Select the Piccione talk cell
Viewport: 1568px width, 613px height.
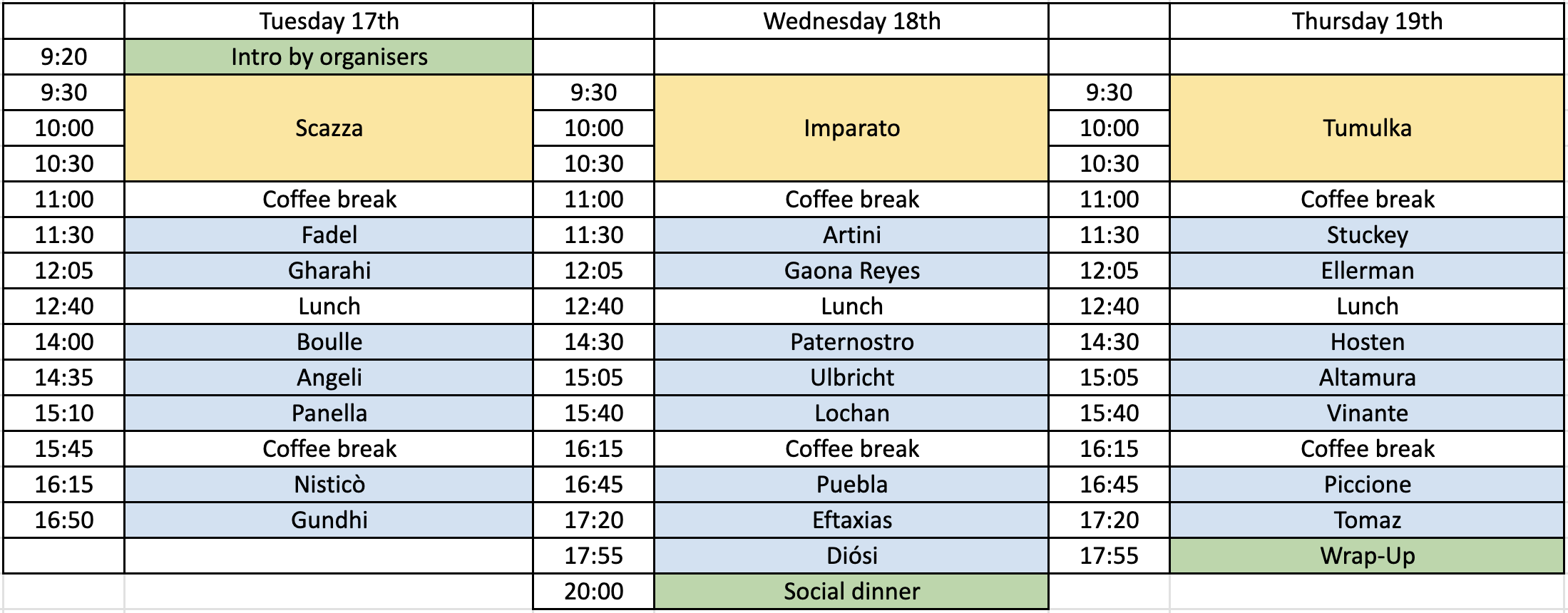[1367, 485]
